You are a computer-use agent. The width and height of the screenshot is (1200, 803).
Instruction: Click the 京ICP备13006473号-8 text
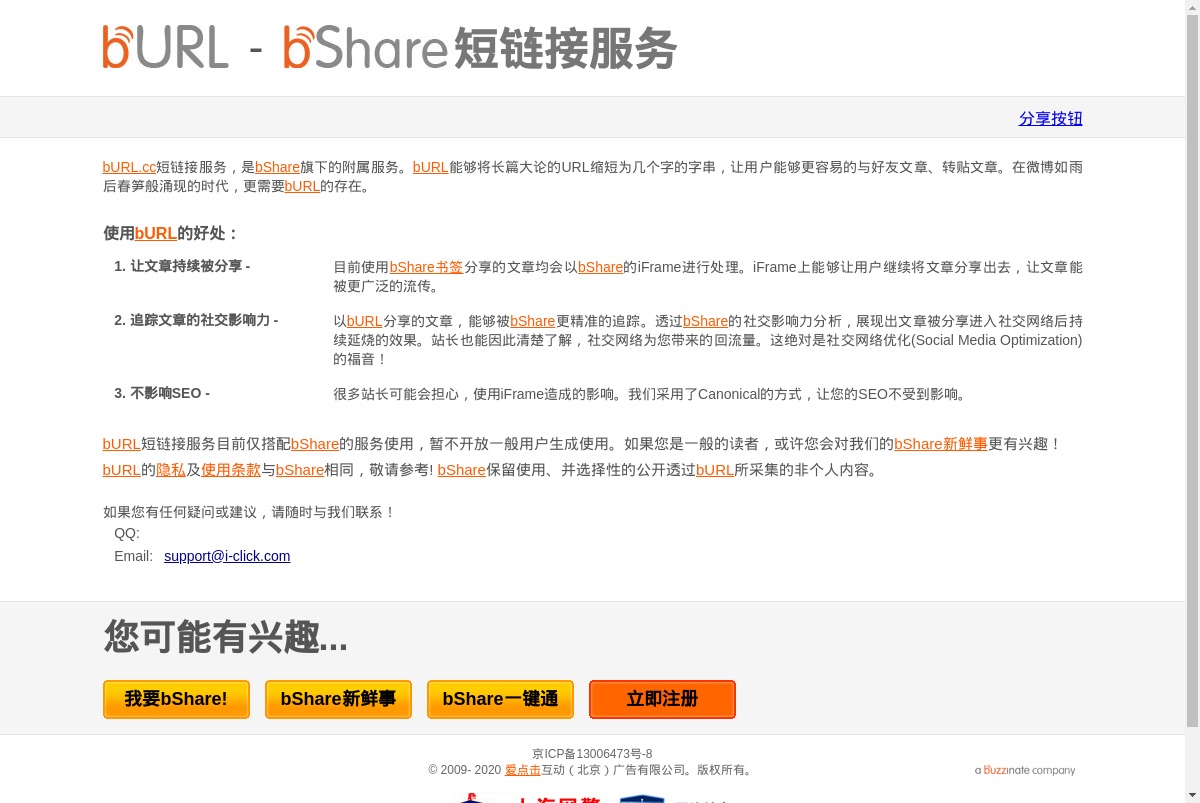(592, 754)
